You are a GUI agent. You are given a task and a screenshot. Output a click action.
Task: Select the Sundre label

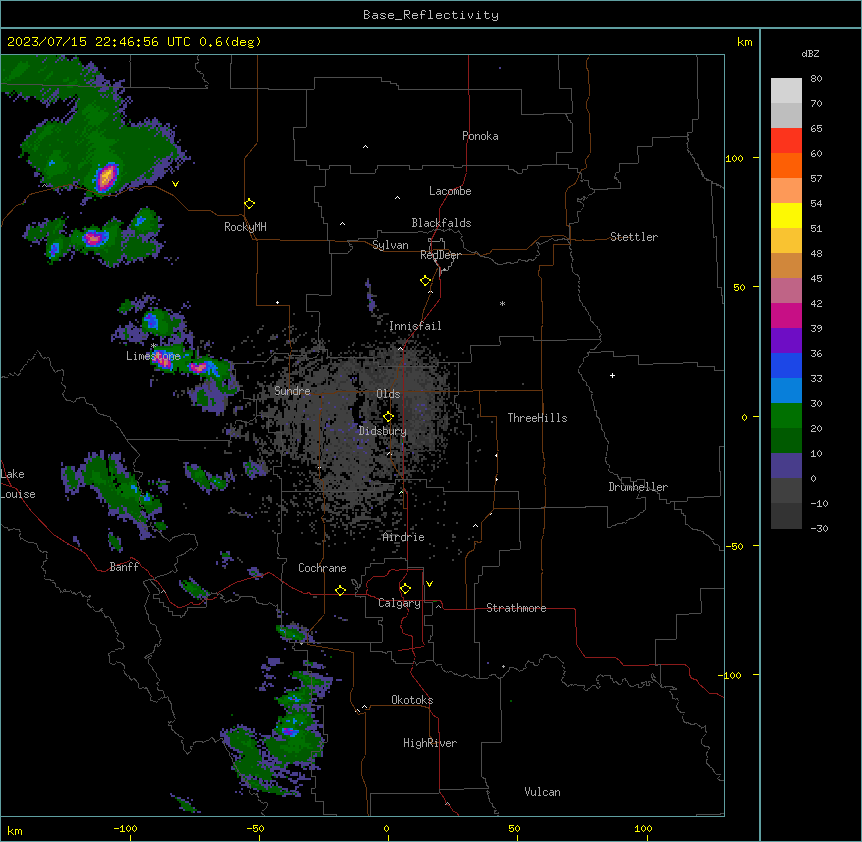[x=292, y=391]
